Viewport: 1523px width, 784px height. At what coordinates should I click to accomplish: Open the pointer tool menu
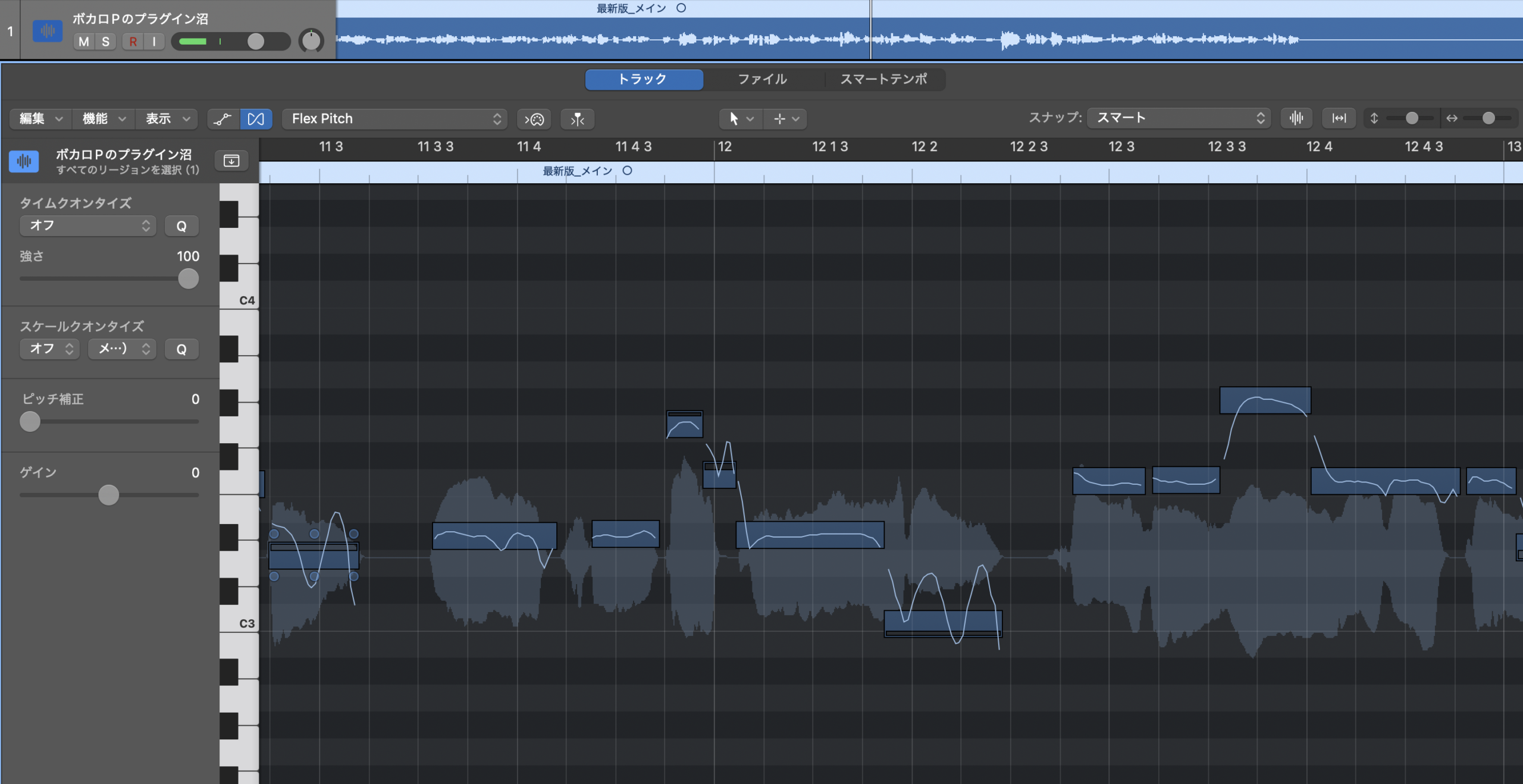pyautogui.click(x=741, y=118)
